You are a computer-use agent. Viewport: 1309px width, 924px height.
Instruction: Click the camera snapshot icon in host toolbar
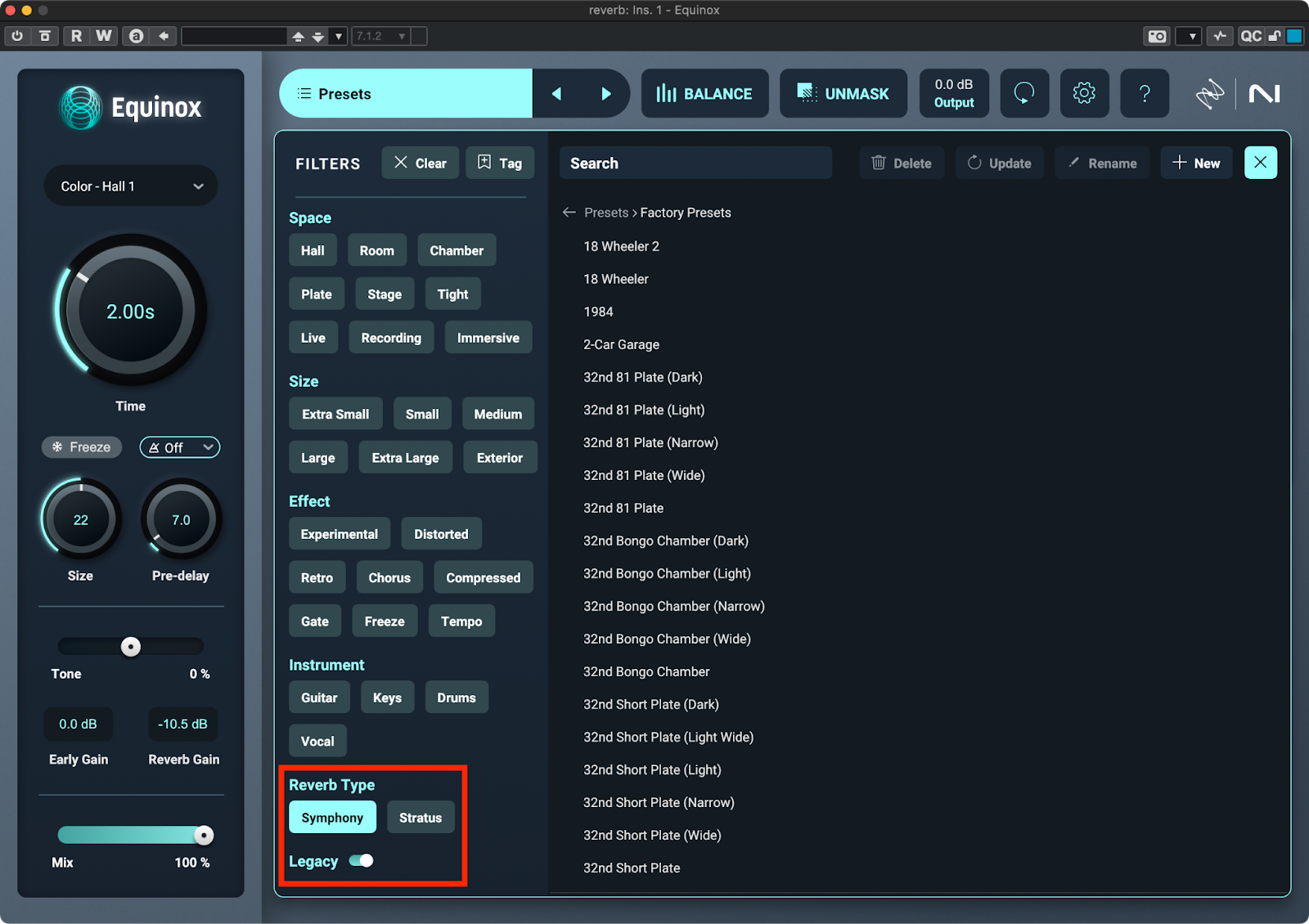point(1156,36)
